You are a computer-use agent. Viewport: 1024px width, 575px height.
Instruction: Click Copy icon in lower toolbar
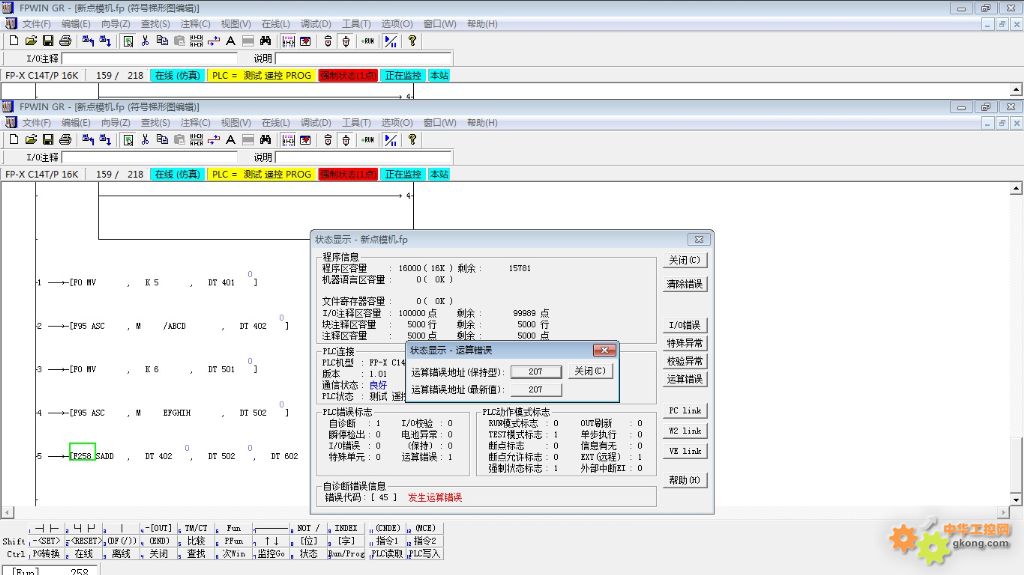[x=162, y=139]
